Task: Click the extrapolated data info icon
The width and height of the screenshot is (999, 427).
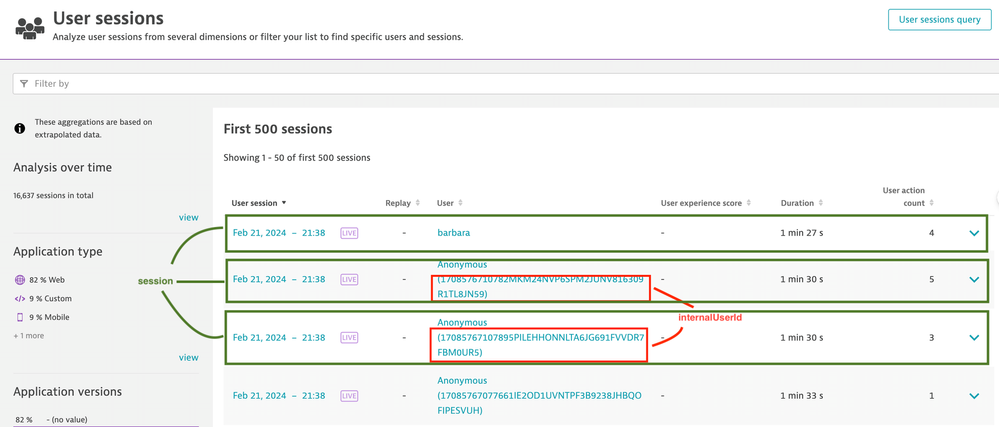Action: click(x=19, y=128)
